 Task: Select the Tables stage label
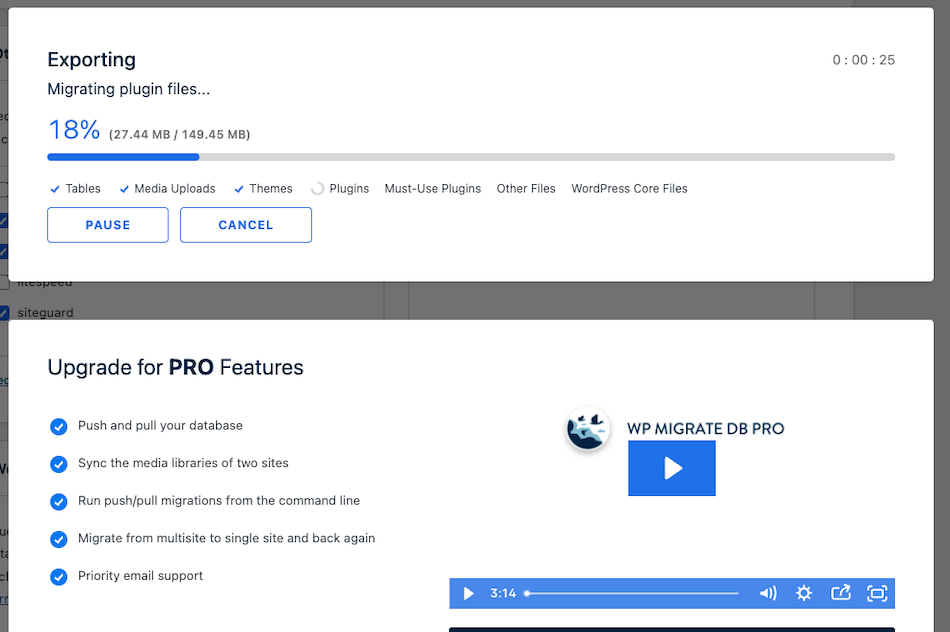pos(83,189)
